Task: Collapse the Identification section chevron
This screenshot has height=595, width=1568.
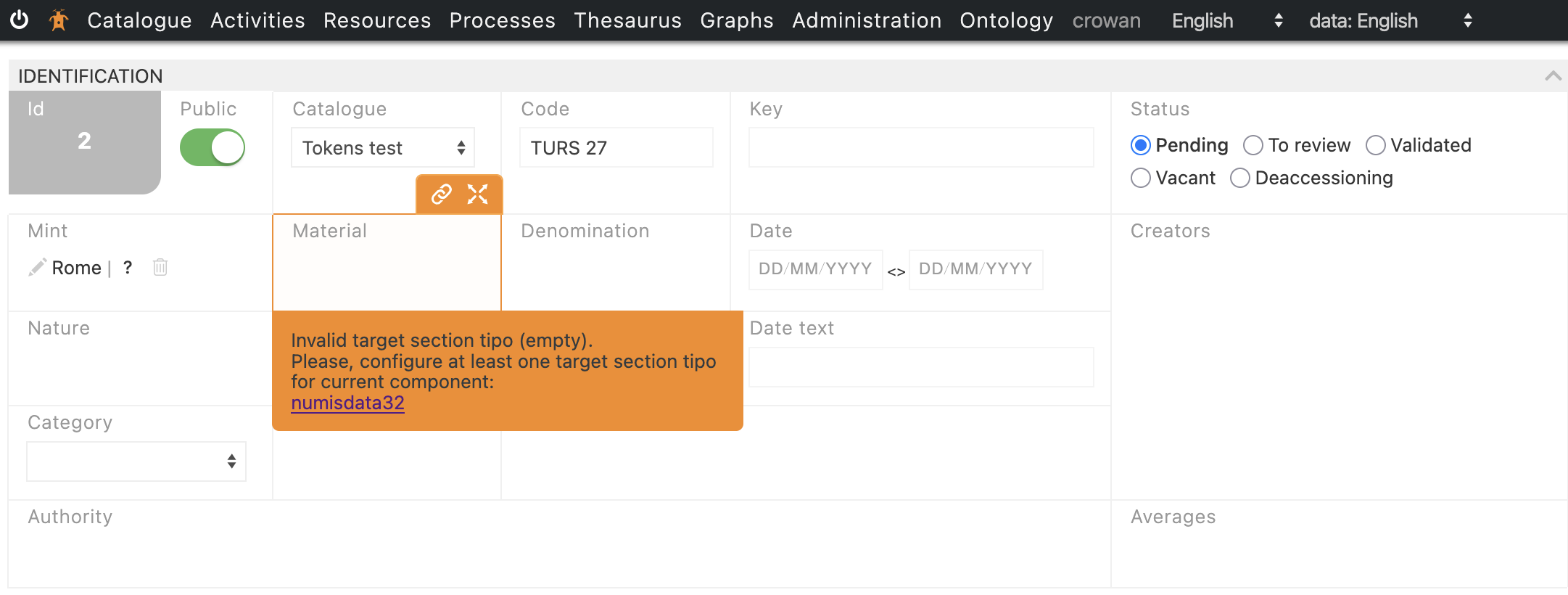Action: click(x=1553, y=75)
